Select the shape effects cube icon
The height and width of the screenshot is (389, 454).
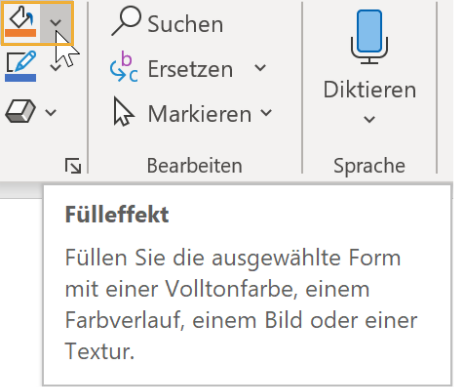pyautogui.click(x=20, y=111)
